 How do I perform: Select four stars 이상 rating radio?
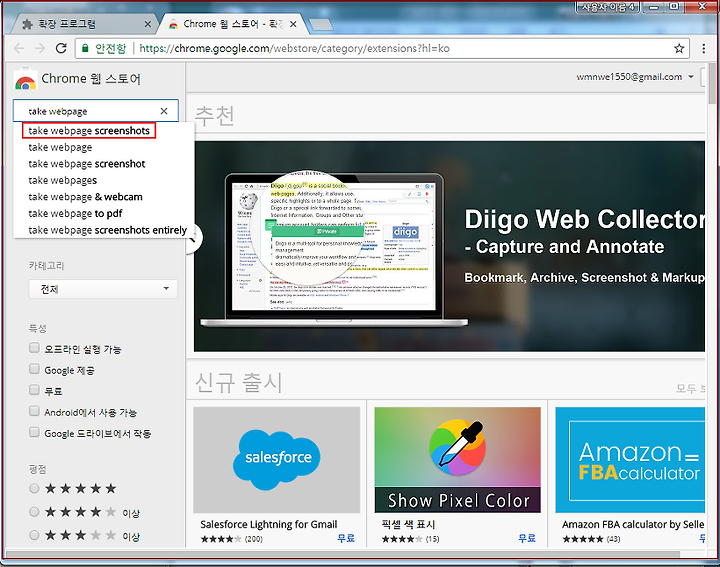[x=34, y=511]
